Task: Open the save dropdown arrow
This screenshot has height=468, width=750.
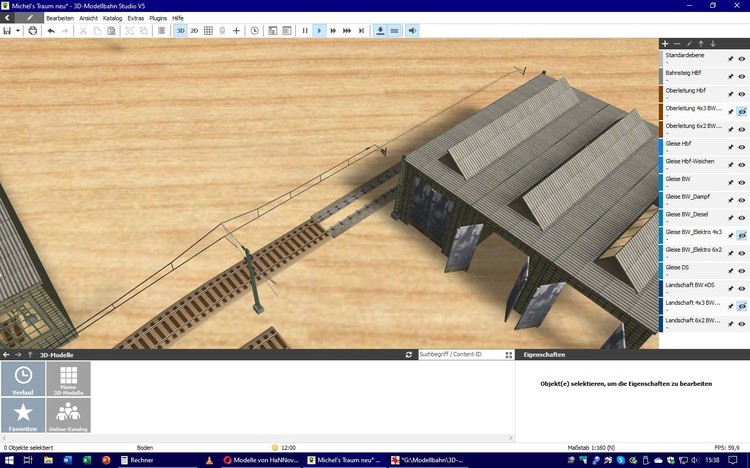Action: [x=18, y=31]
